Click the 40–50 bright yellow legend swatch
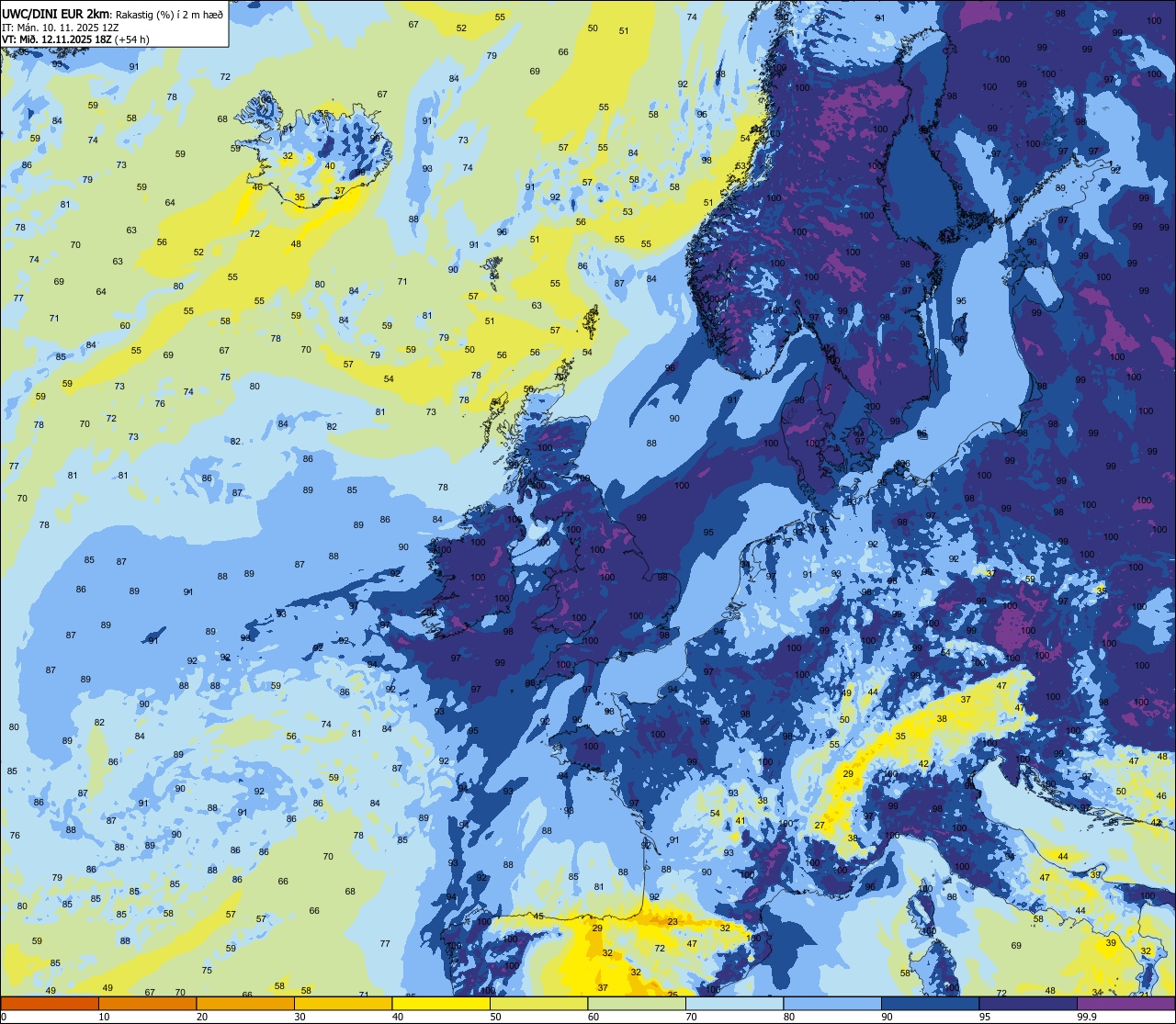1176x1024 pixels. tap(441, 1004)
